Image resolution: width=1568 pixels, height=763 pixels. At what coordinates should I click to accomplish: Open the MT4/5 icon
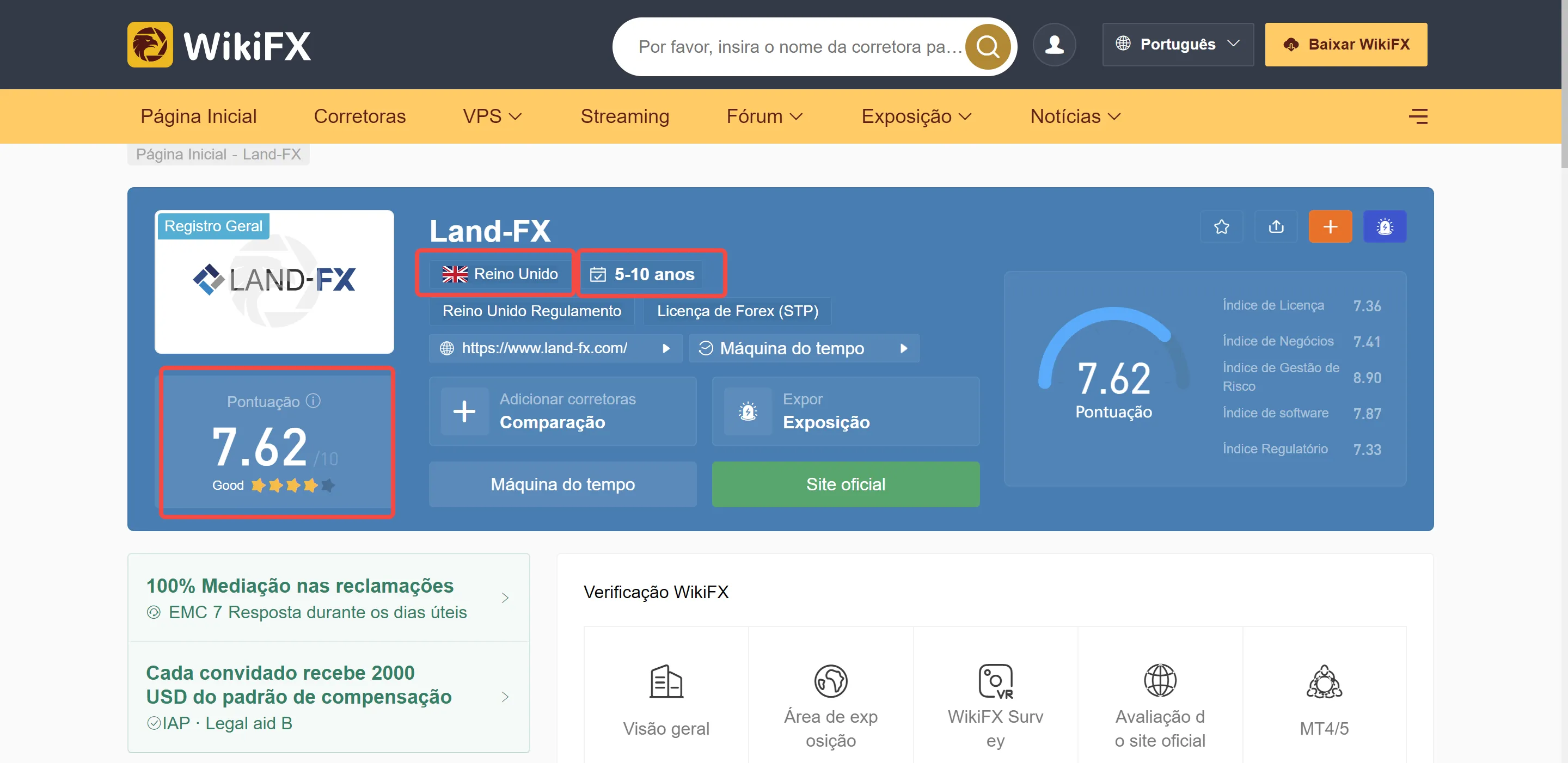coord(1324,681)
